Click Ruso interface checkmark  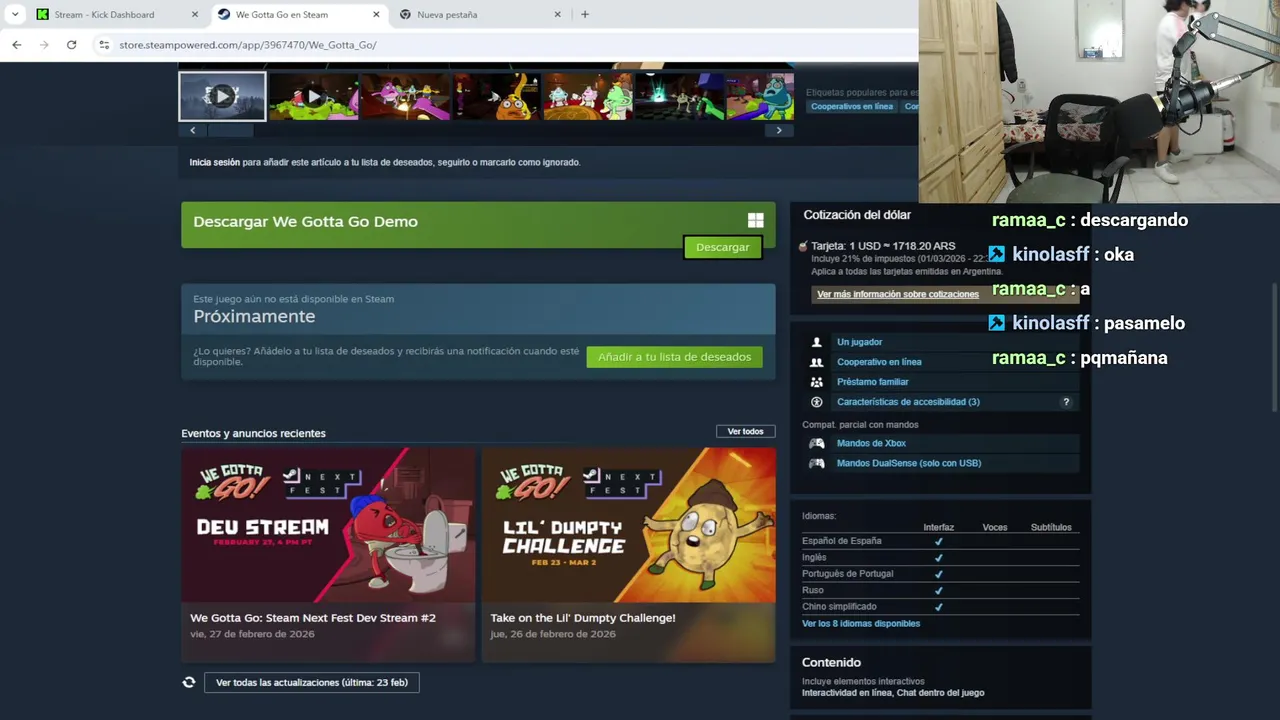tap(938, 590)
